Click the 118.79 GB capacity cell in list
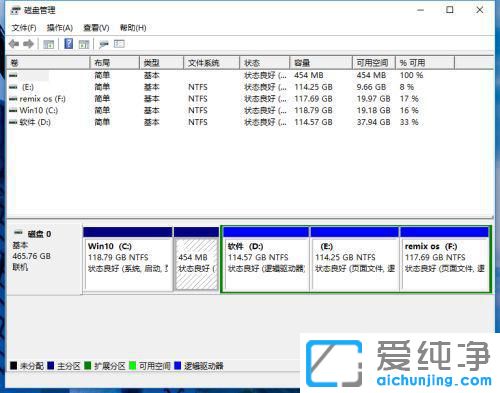 313,110
